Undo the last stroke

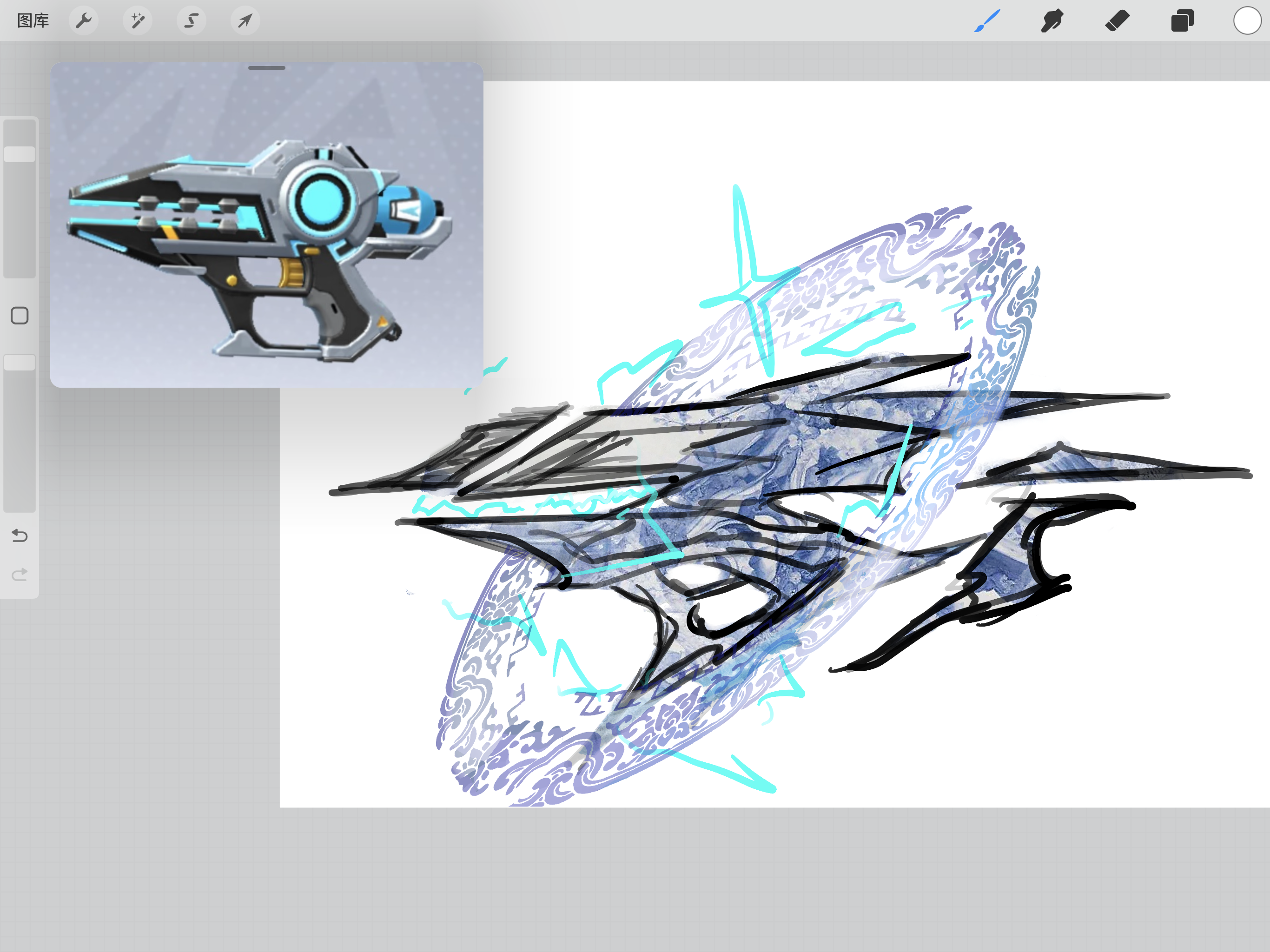pos(20,535)
